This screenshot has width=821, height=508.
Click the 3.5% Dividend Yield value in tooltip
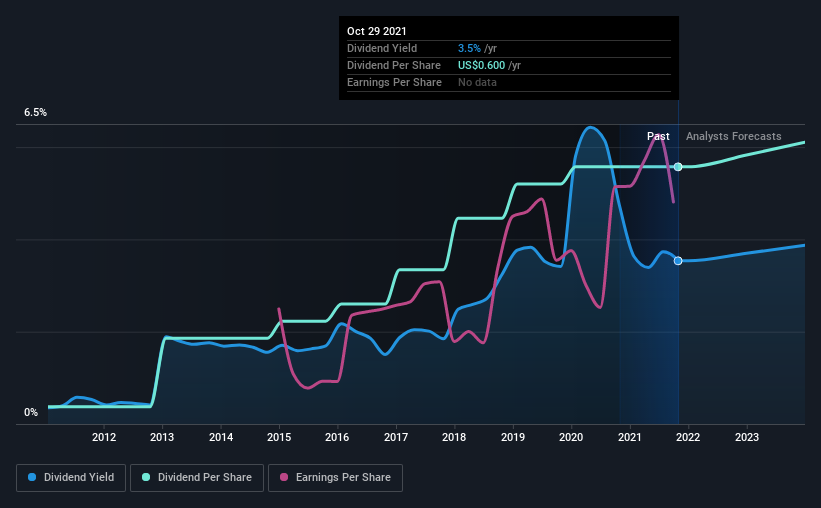[469, 48]
